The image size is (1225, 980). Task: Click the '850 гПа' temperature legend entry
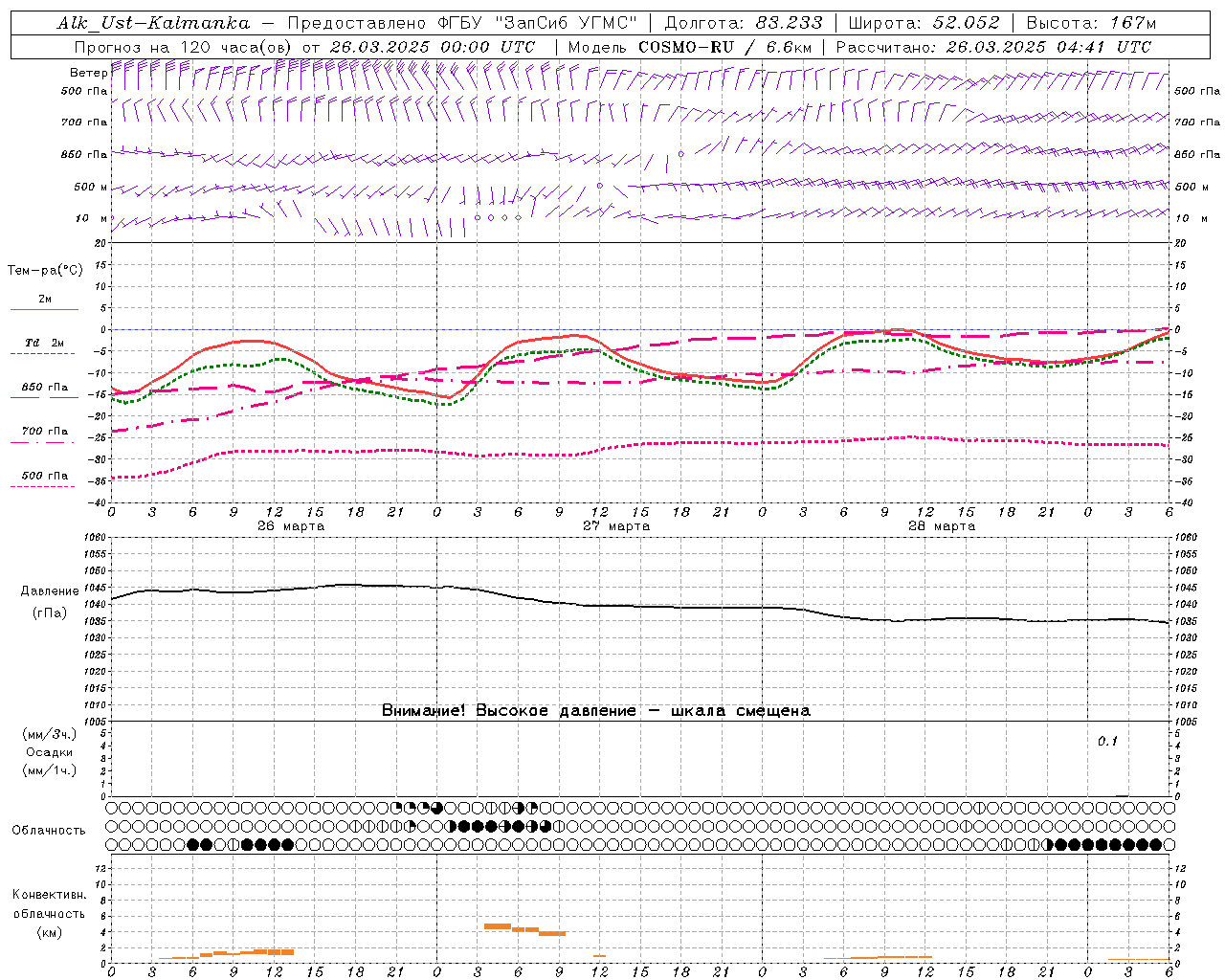45,387
